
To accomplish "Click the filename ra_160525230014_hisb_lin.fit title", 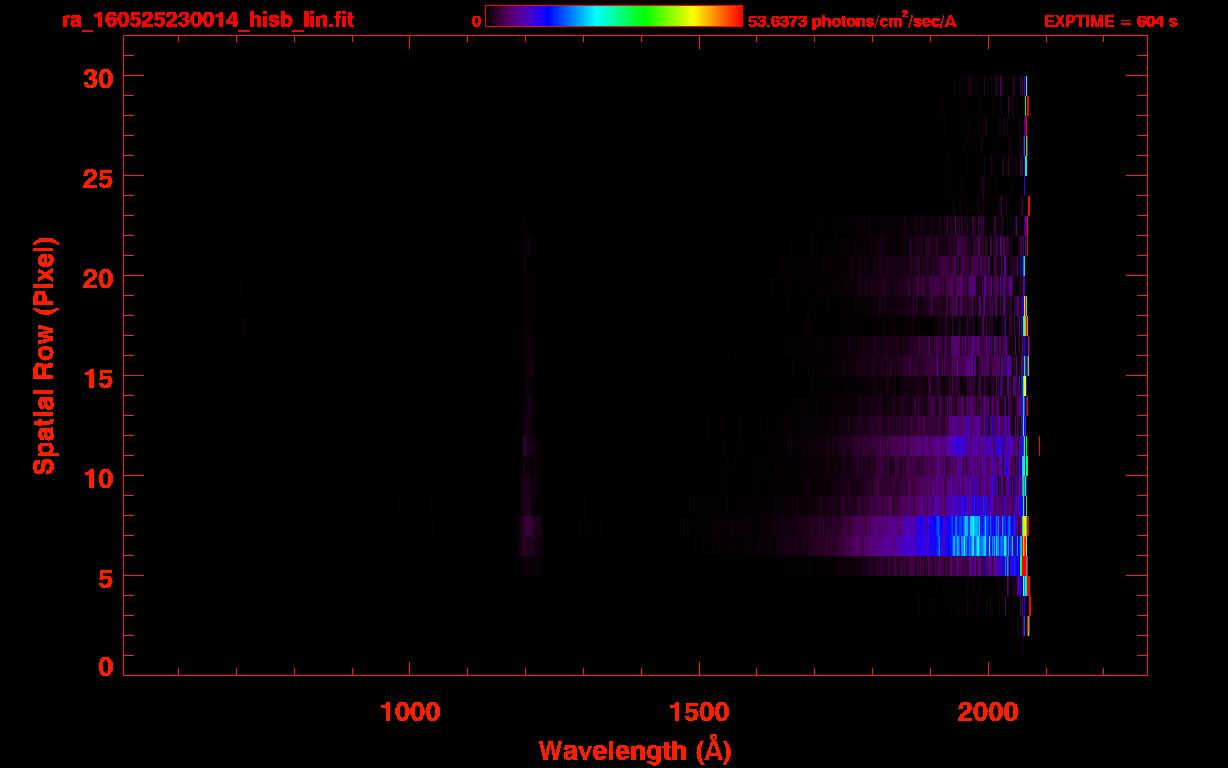I will click(x=207, y=20).
